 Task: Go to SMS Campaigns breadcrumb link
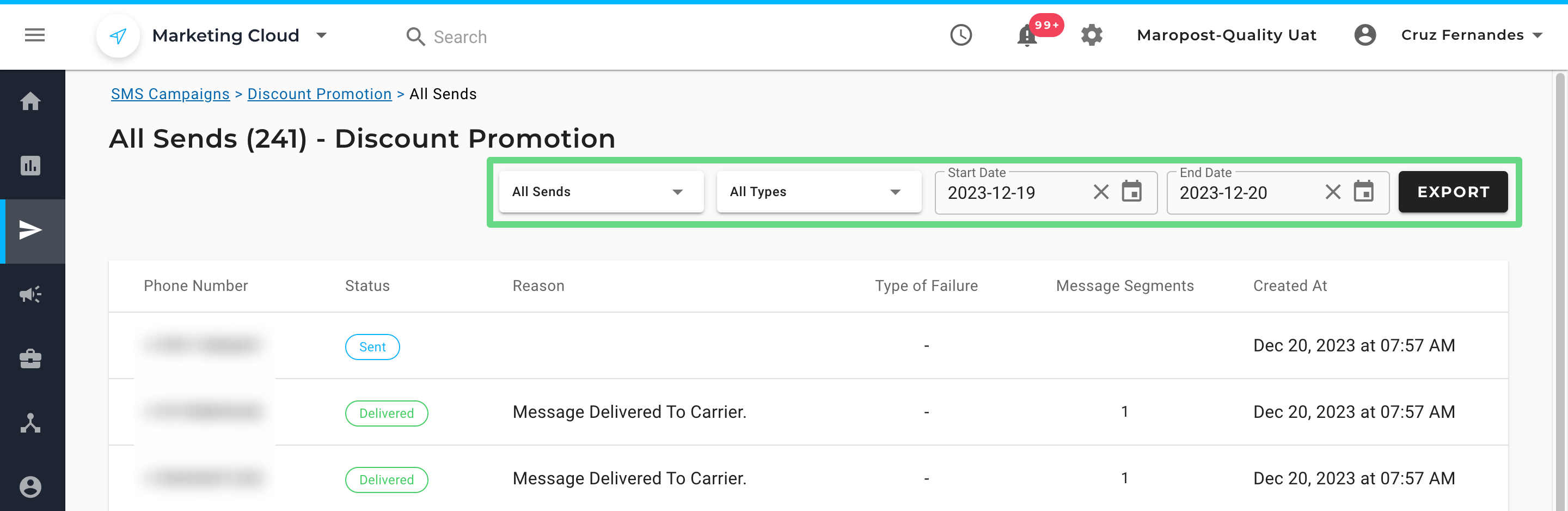(x=170, y=94)
